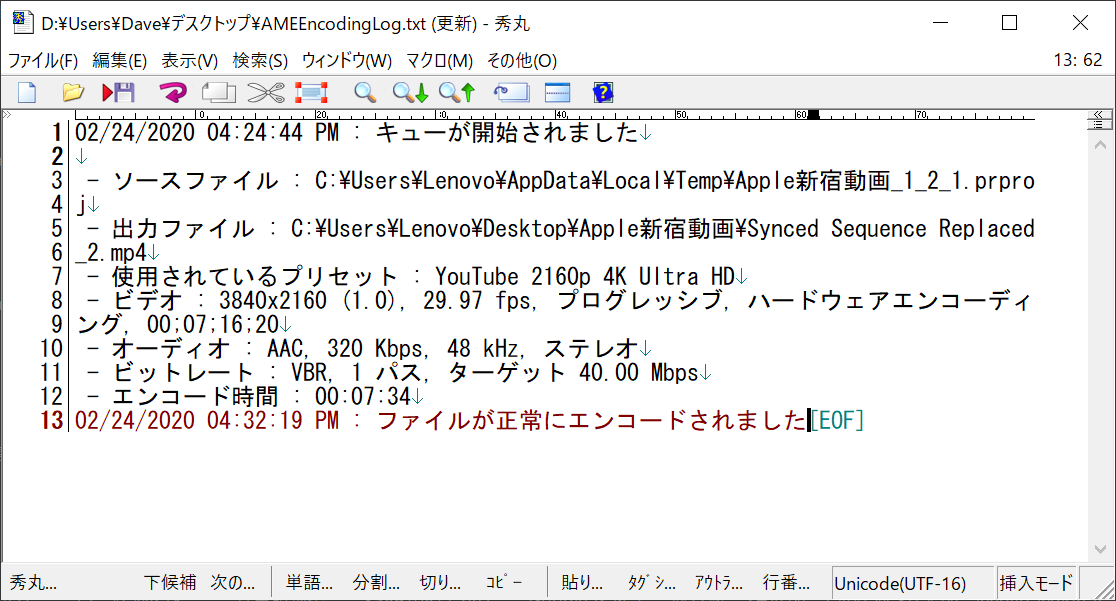Image resolution: width=1116 pixels, height=601 pixels.
Task: Open the ファイル(F) menu
Action: [x=43, y=61]
